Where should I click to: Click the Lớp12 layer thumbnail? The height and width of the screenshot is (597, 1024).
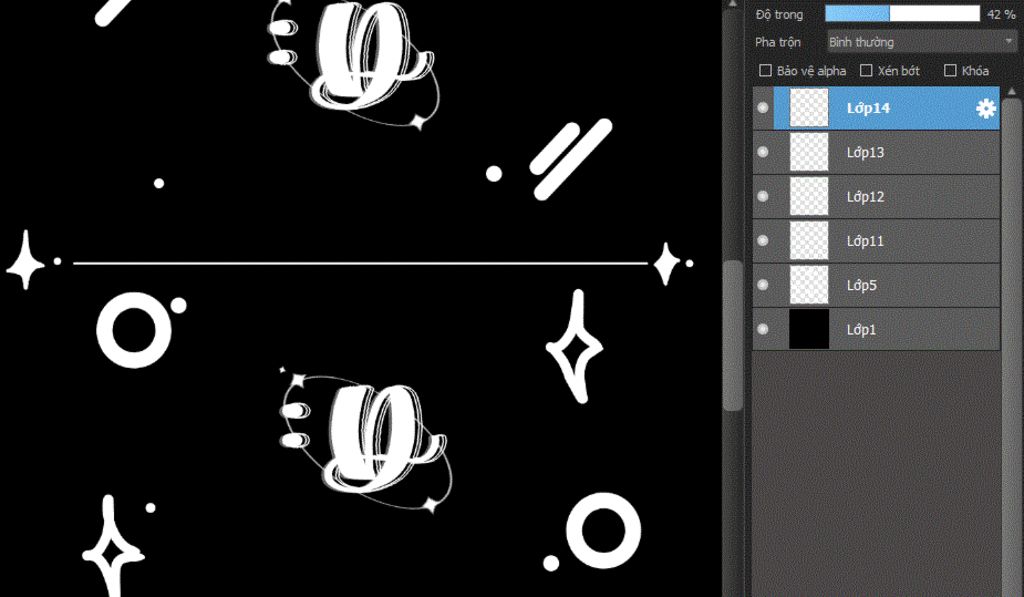(809, 197)
